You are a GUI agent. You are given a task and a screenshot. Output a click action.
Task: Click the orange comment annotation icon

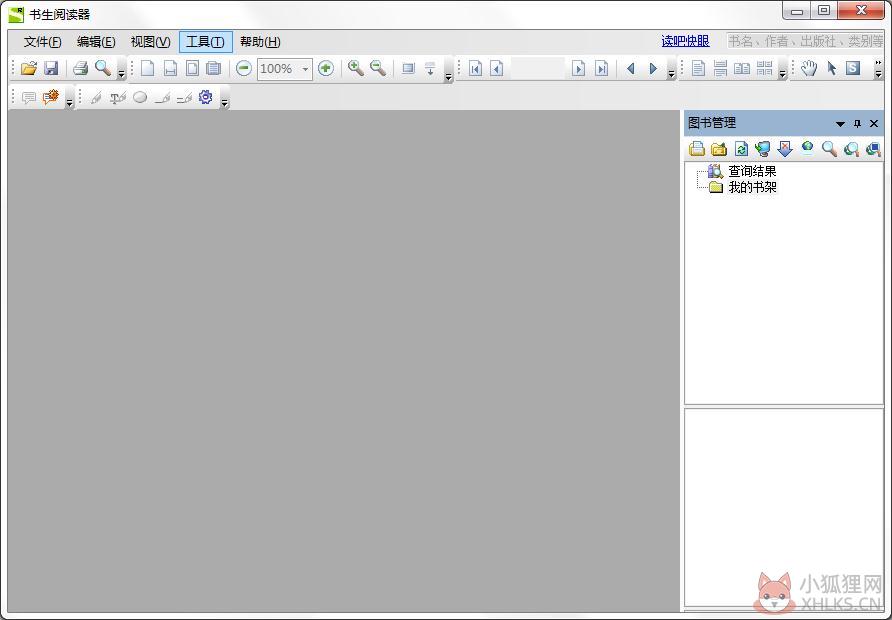[x=51, y=97]
